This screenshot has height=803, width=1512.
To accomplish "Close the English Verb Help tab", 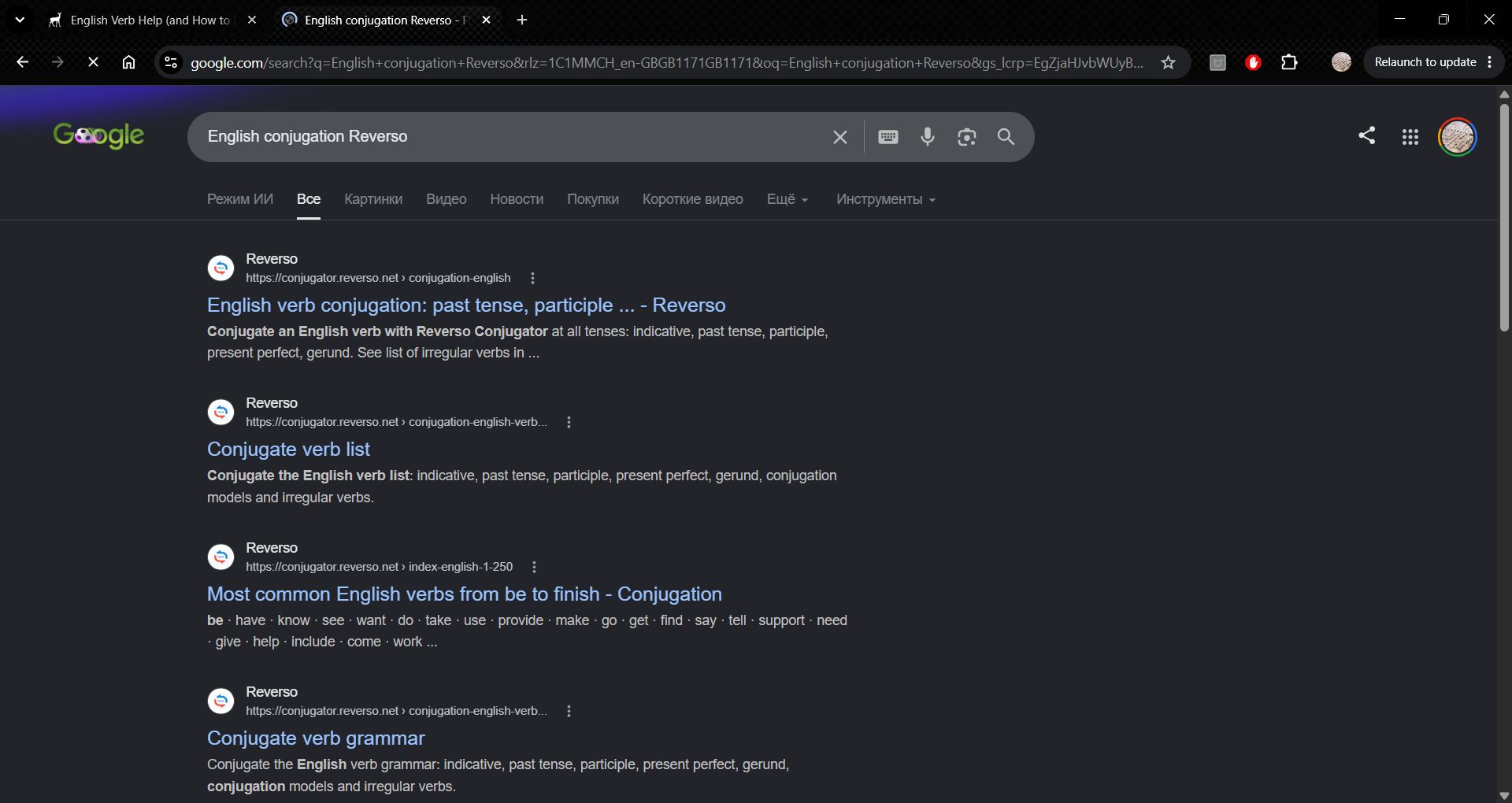I will [x=252, y=20].
